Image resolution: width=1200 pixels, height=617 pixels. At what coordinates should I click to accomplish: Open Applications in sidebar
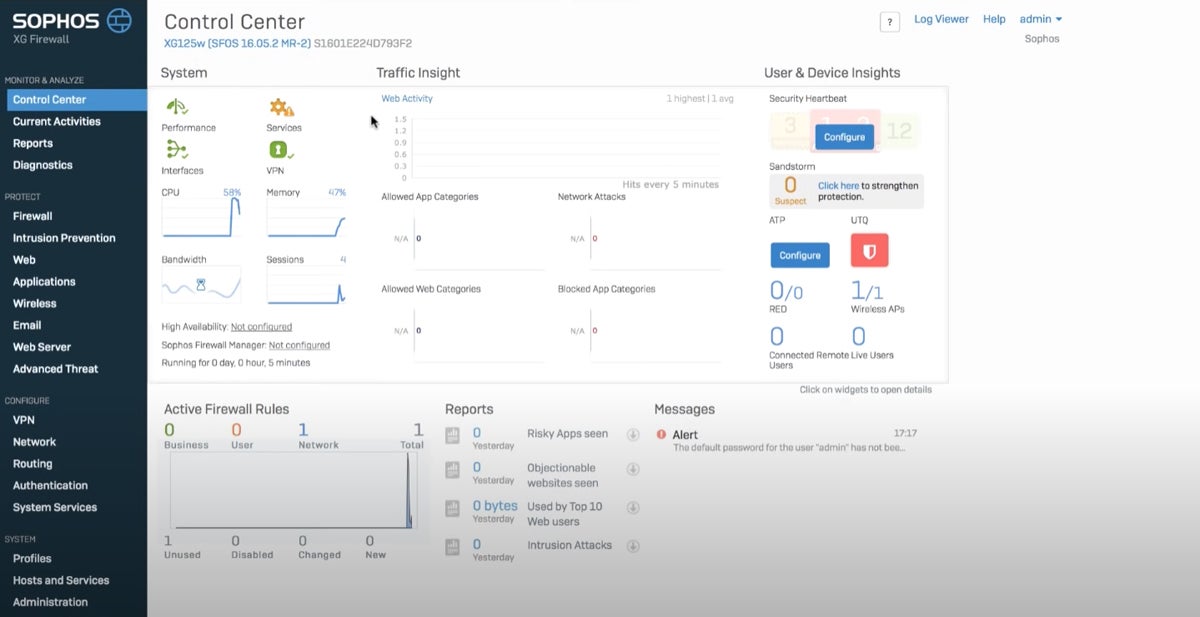click(44, 282)
